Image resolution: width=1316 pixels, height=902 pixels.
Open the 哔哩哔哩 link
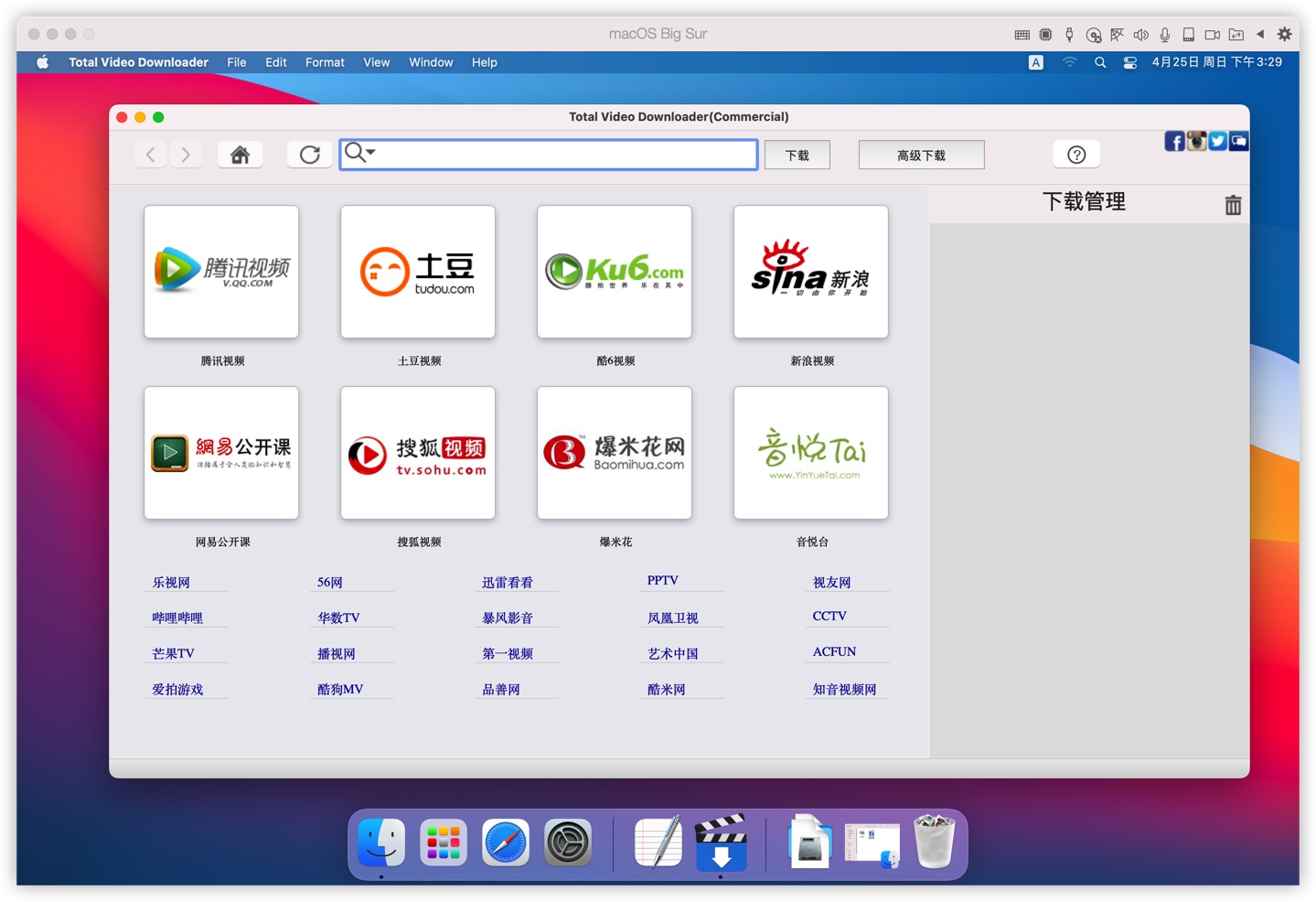coord(177,618)
